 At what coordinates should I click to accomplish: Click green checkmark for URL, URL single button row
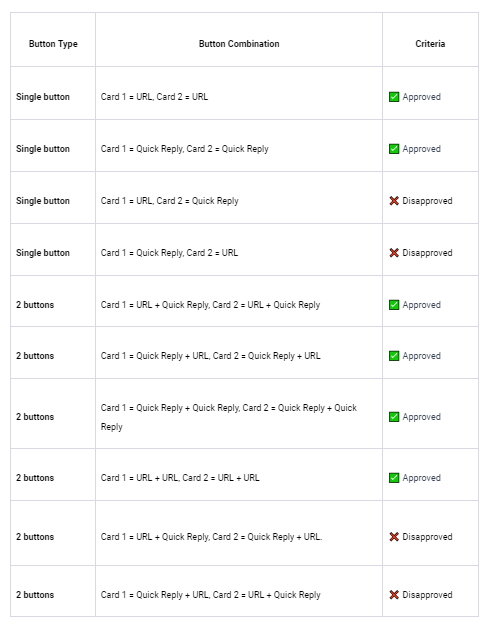[x=394, y=97]
